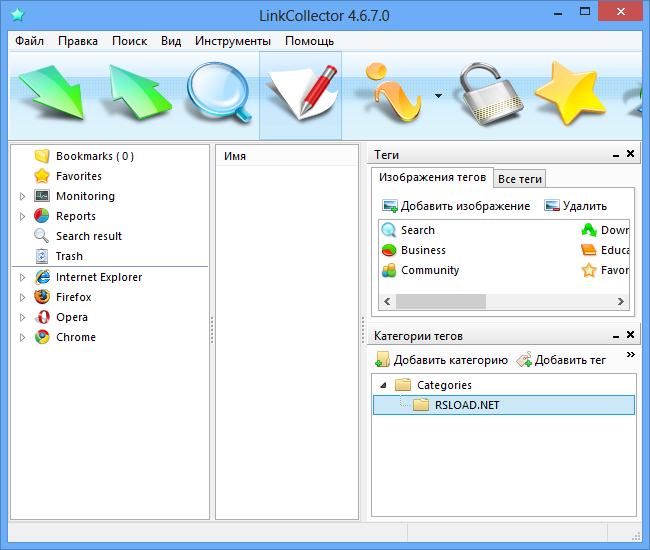
Task: Select the Categories root folder
Action: click(x=434, y=385)
